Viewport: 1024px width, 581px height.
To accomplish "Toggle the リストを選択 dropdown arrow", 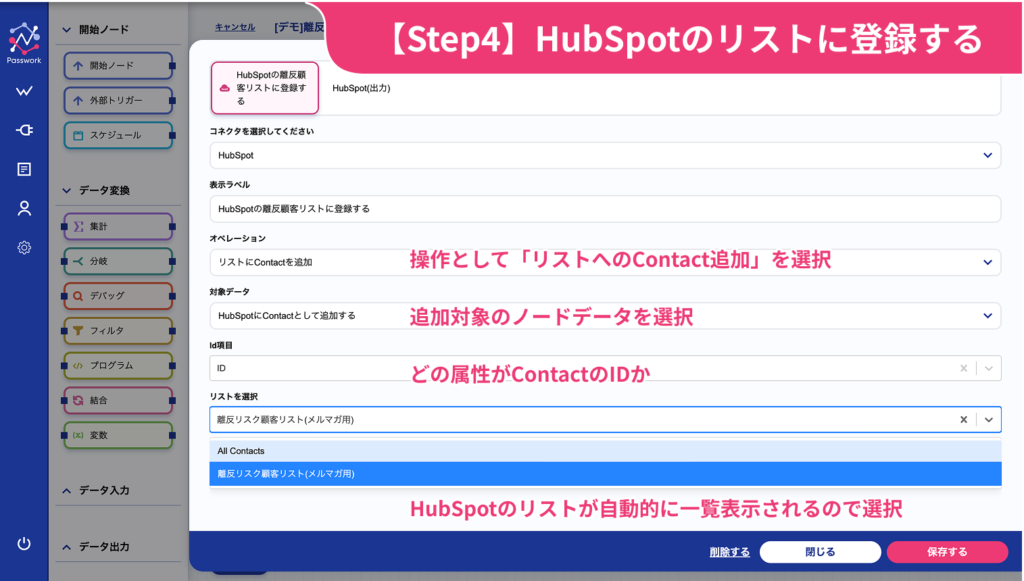I will tap(989, 420).
